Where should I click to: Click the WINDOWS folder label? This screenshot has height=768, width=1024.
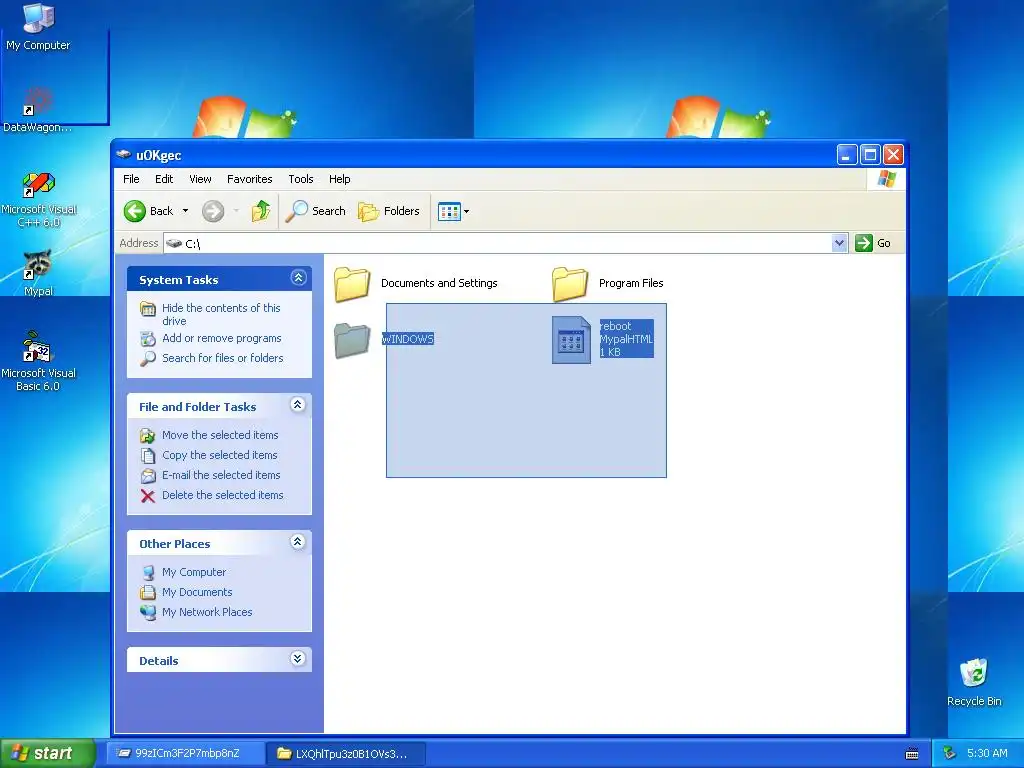point(408,339)
